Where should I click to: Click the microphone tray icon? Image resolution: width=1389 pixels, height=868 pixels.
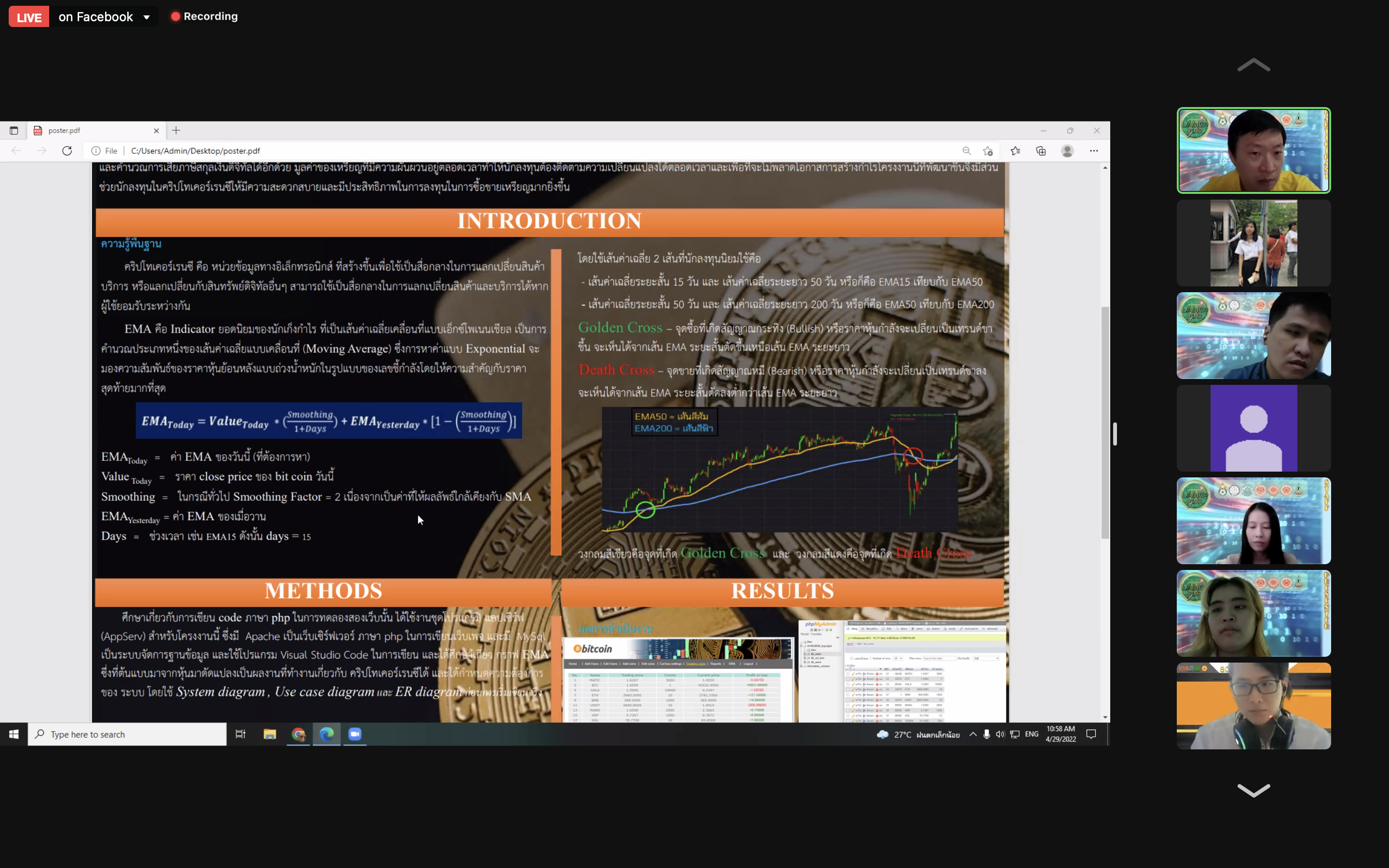(x=987, y=734)
